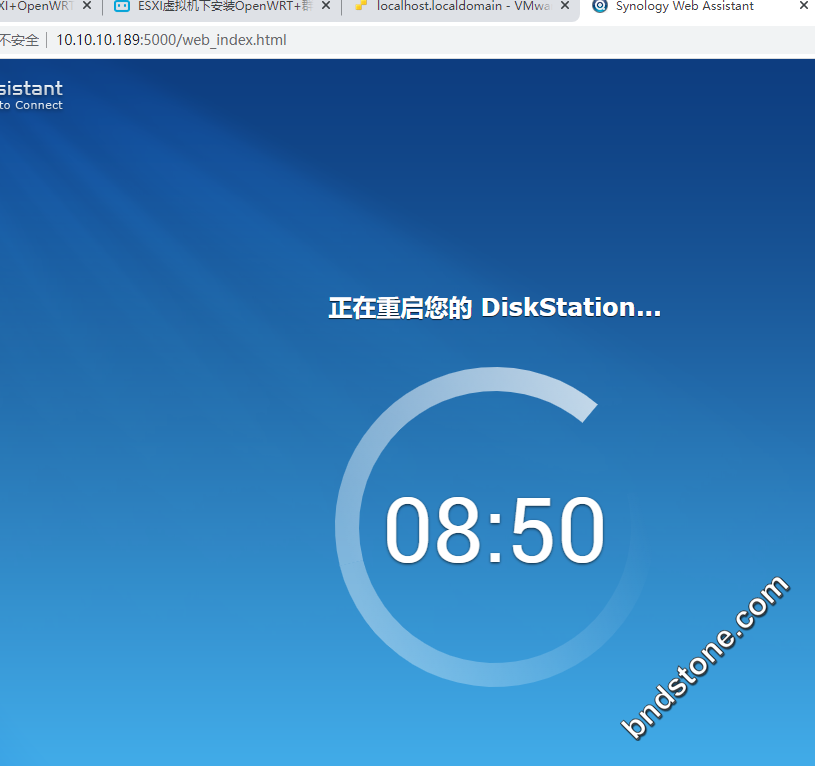Click the 08:50 countdown timer
815x766 pixels.
coord(494,530)
